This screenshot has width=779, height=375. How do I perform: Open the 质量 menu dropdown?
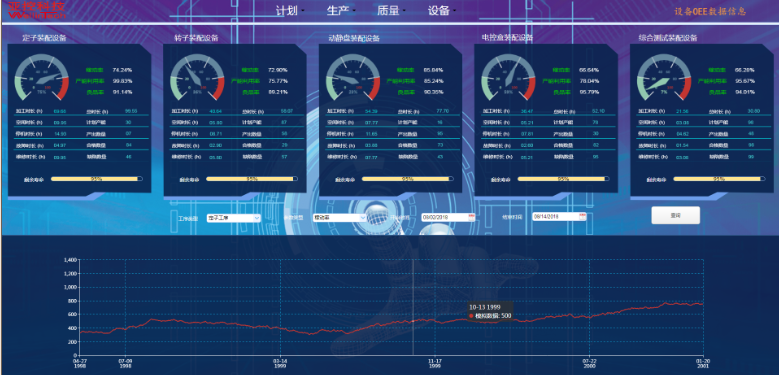390,11
